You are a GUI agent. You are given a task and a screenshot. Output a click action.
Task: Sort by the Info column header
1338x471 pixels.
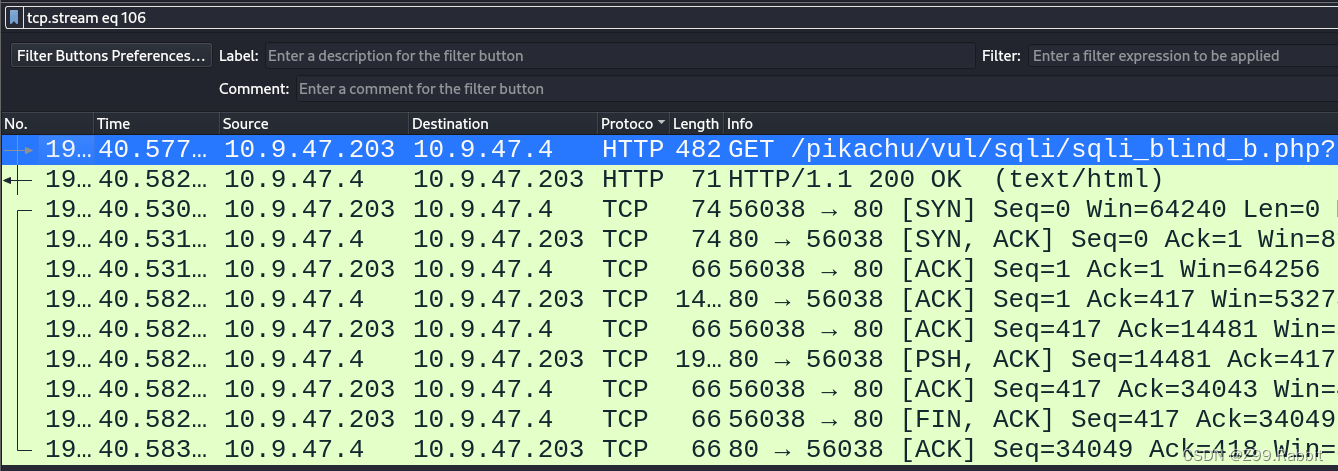(x=1030, y=124)
